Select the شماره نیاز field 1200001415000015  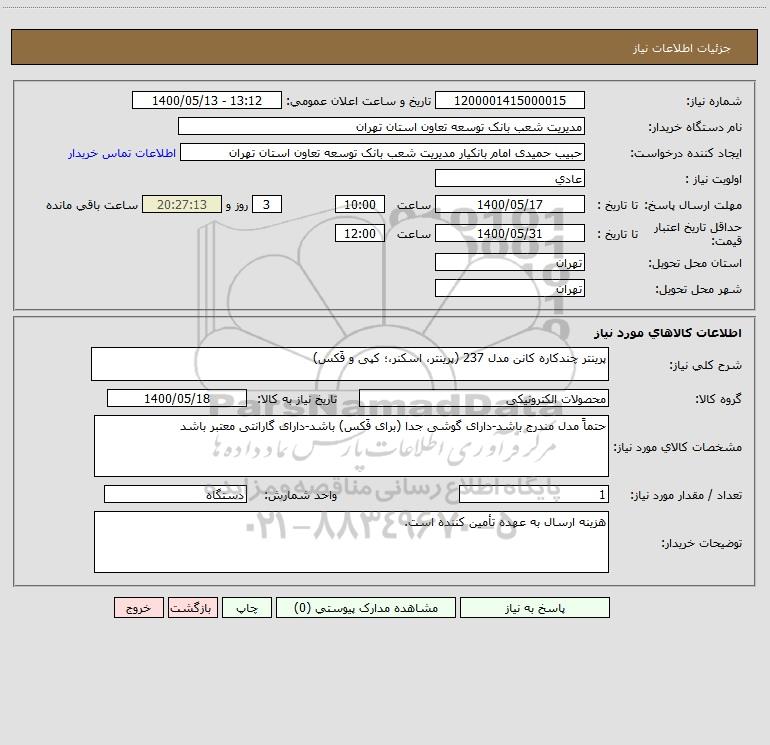click(x=510, y=100)
